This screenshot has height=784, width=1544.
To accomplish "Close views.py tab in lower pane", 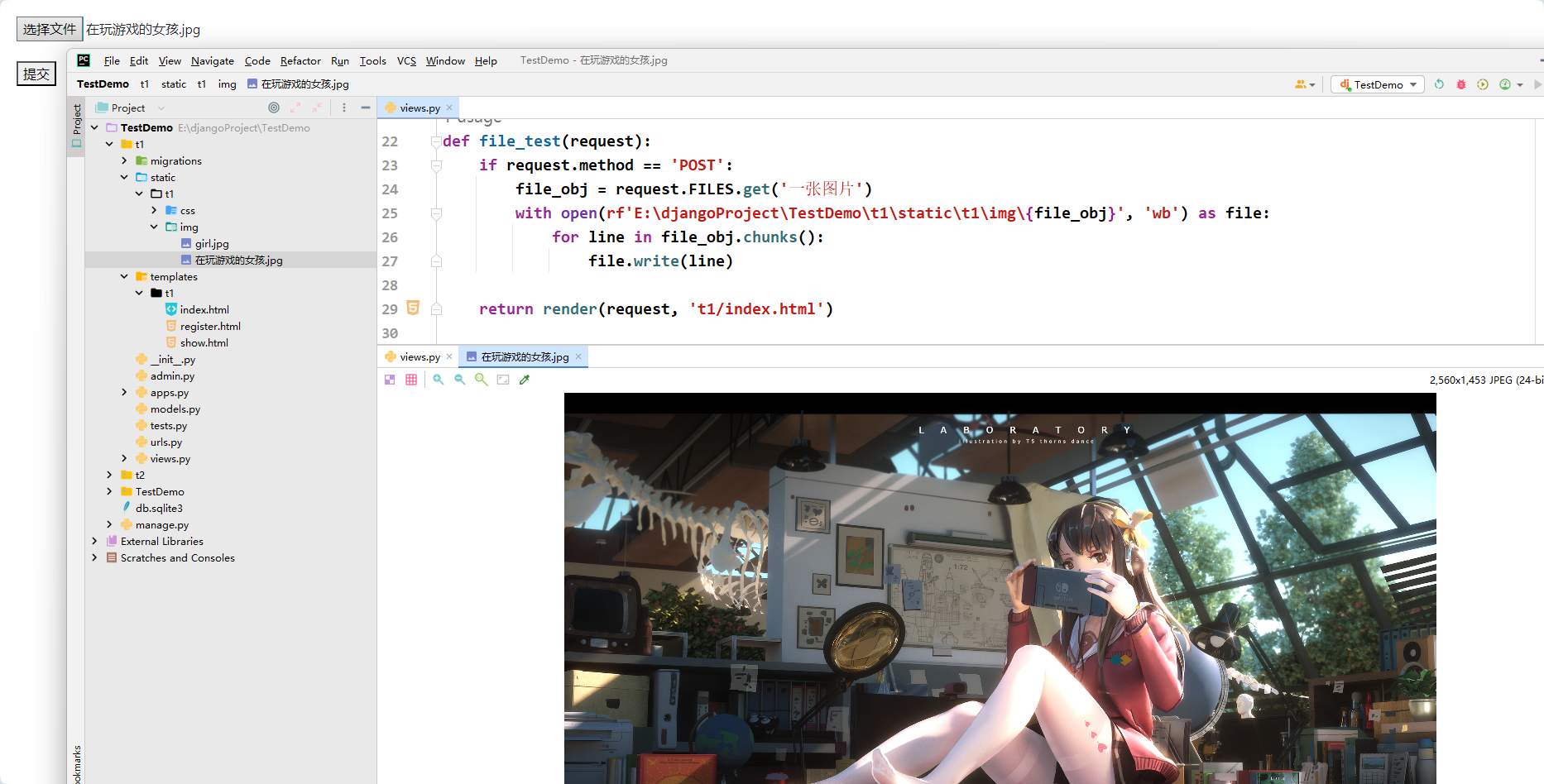I will 449,356.
